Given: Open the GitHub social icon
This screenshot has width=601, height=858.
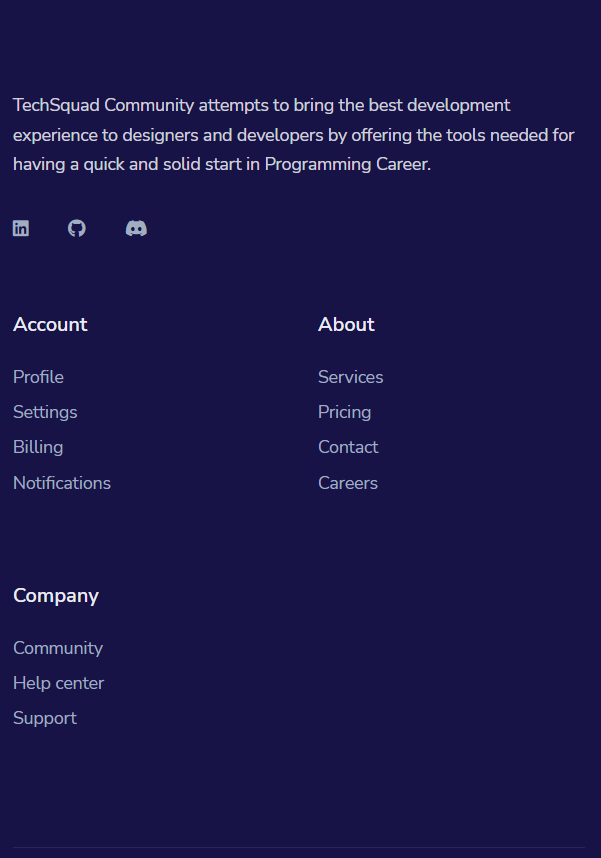Looking at the screenshot, I should 77,228.
